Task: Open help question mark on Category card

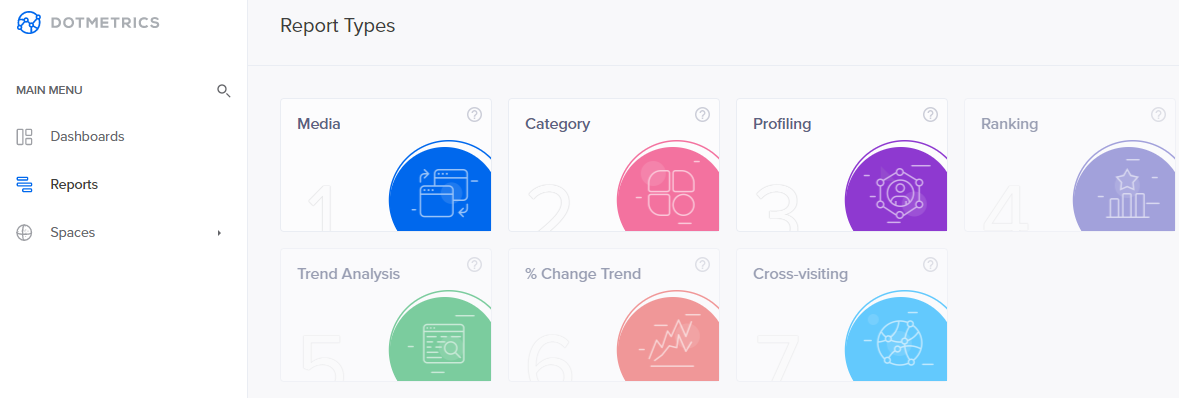Action: (702, 114)
